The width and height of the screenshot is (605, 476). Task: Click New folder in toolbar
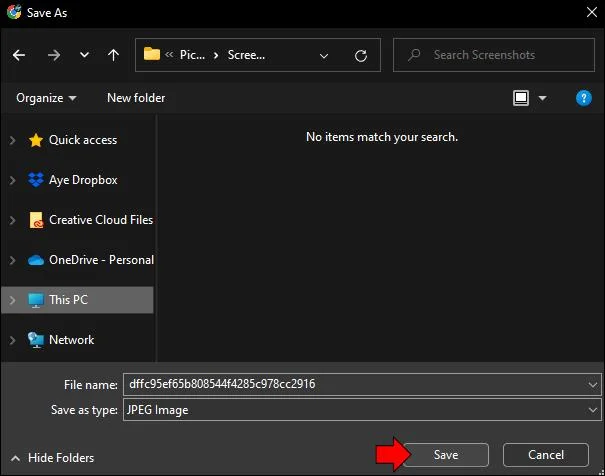[136, 98]
